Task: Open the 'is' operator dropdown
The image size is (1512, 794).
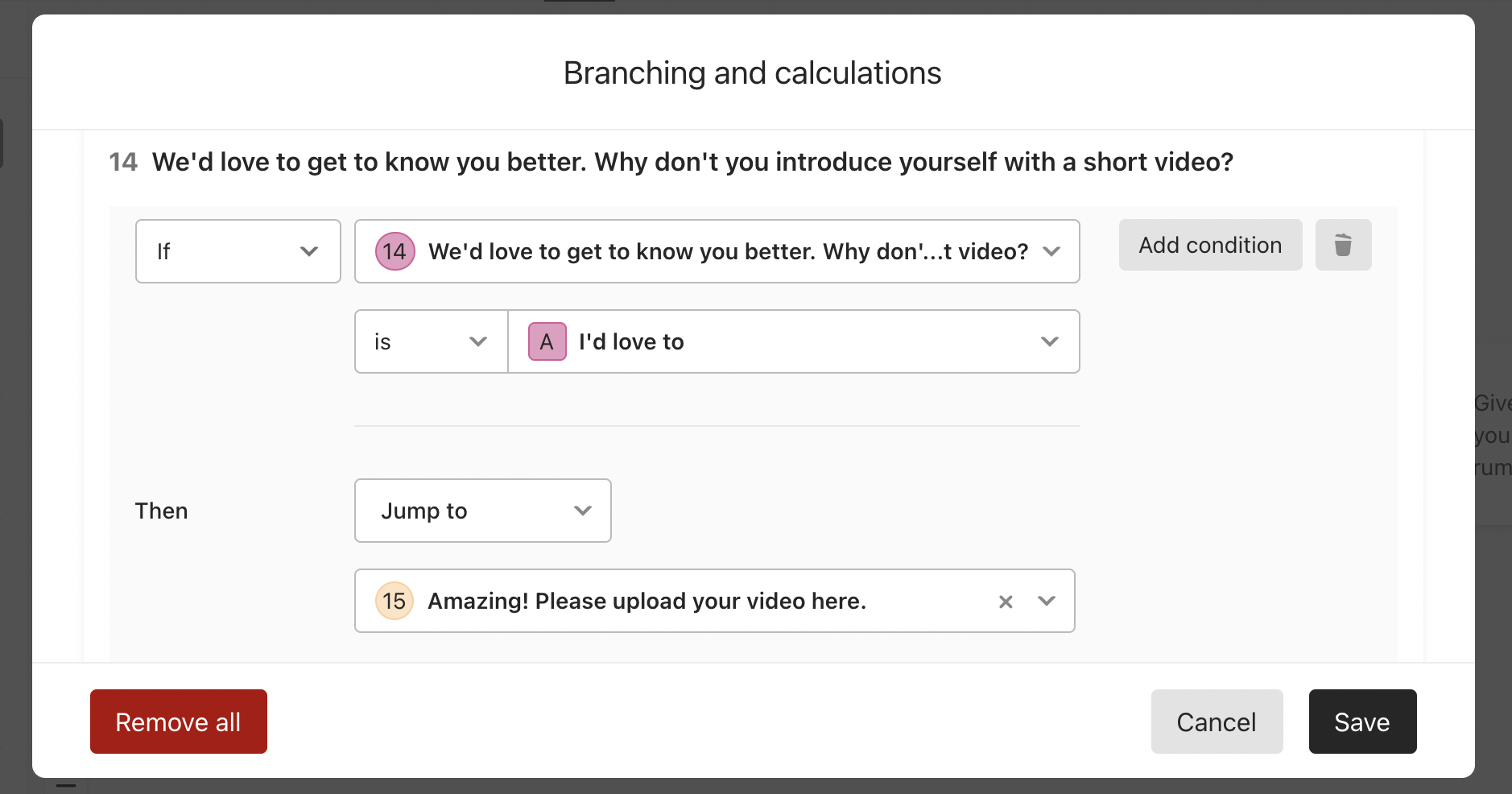Action: (x=432, y=341)
